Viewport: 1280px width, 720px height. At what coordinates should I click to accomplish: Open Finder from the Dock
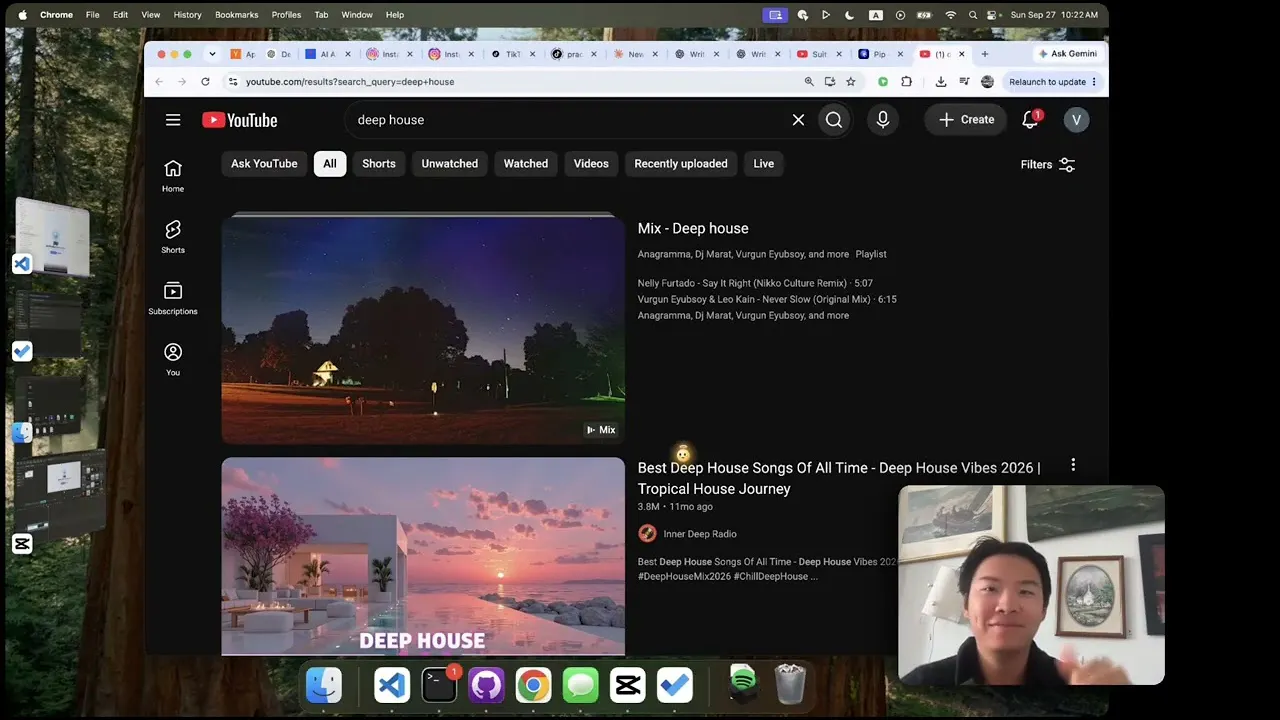point(324,685)
